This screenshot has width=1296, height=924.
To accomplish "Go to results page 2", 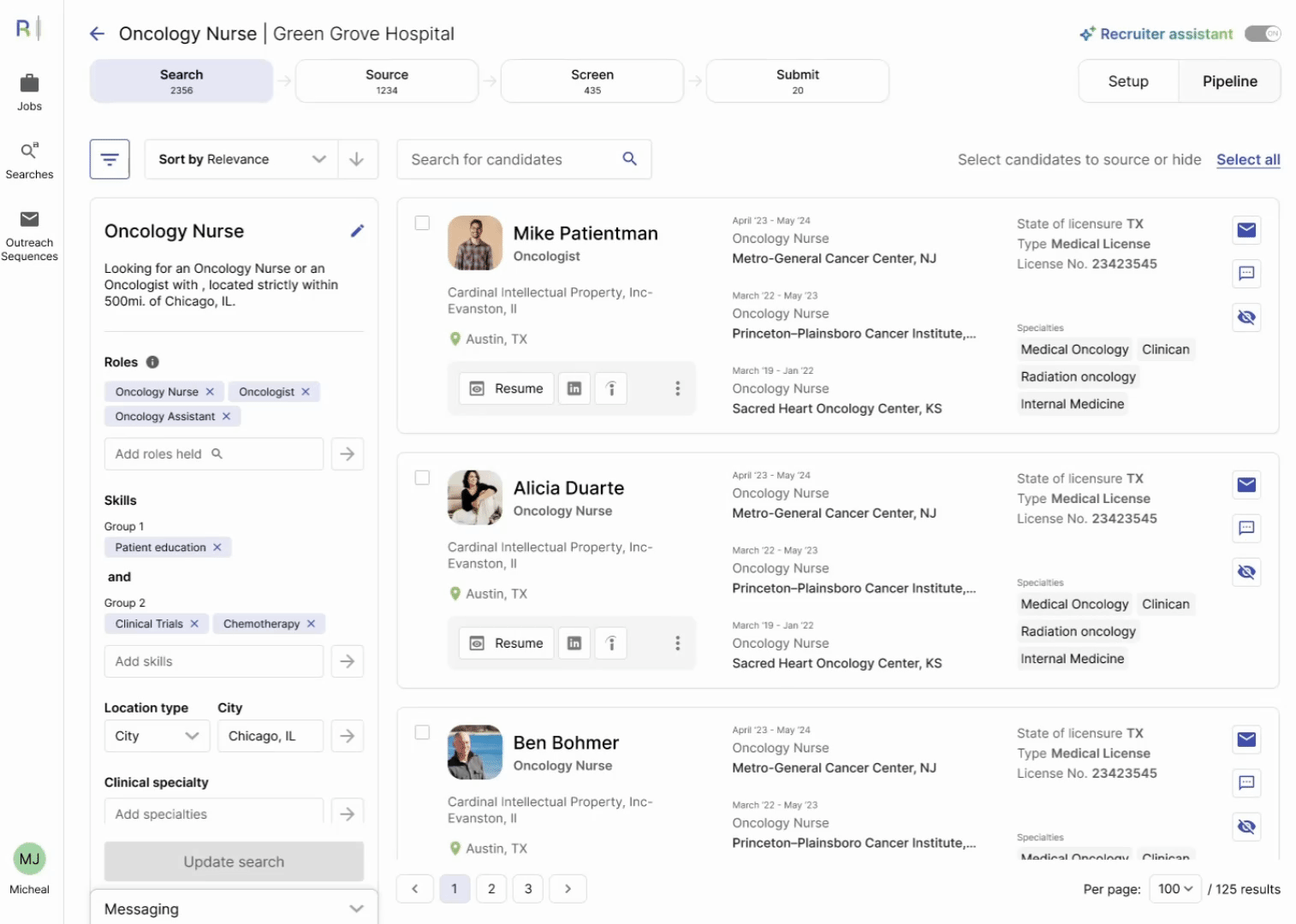I will [x=491, y=889].
